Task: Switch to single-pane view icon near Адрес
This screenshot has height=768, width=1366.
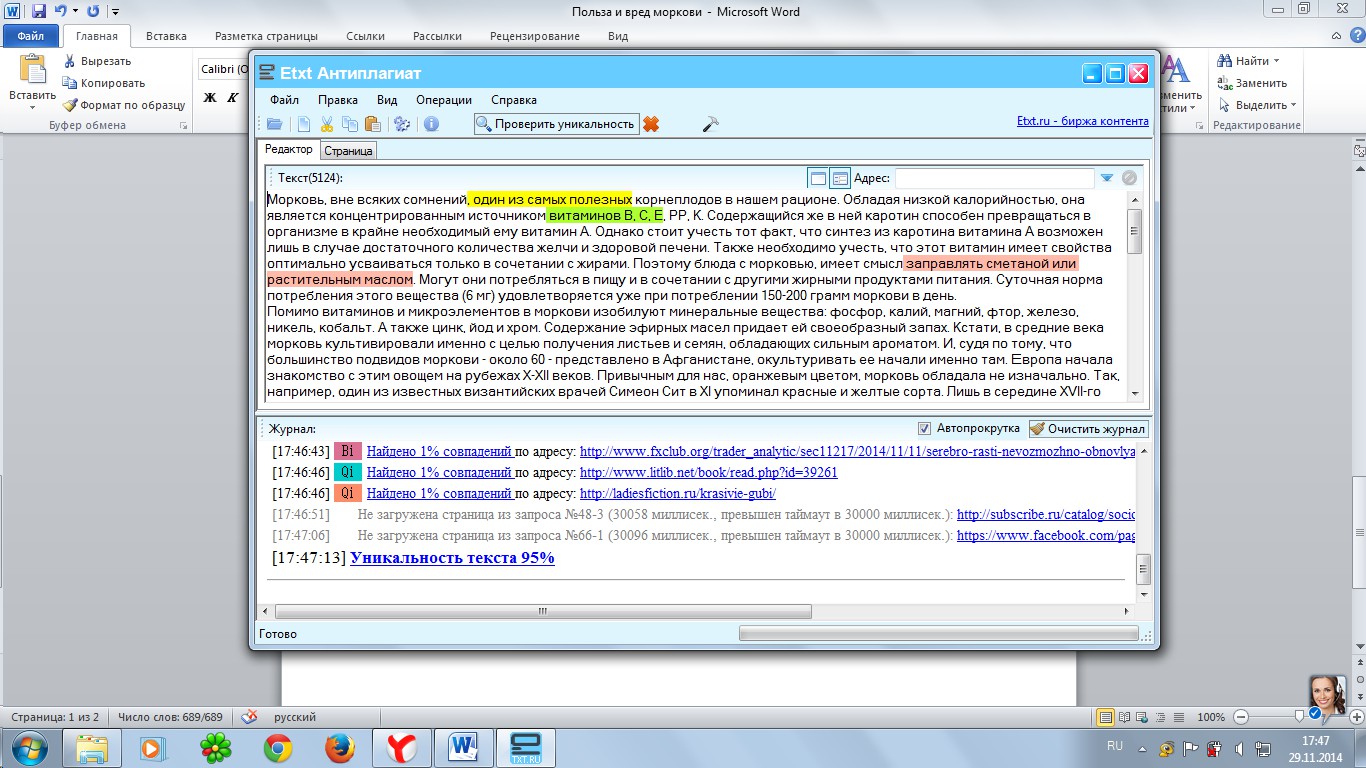Action: (x=818, y=178)
